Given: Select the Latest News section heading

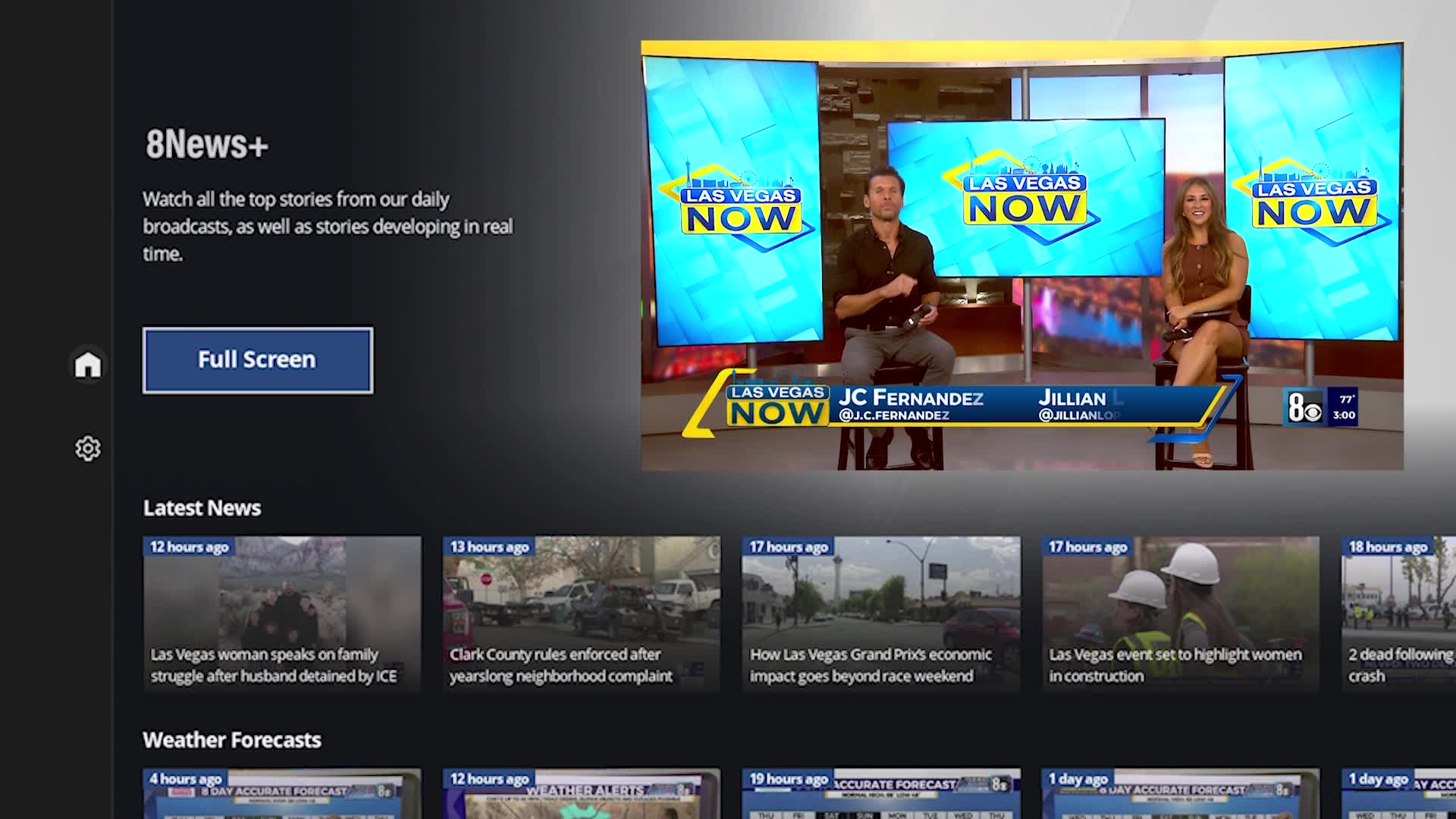Looking at the screenshot, I should point(202,508).
